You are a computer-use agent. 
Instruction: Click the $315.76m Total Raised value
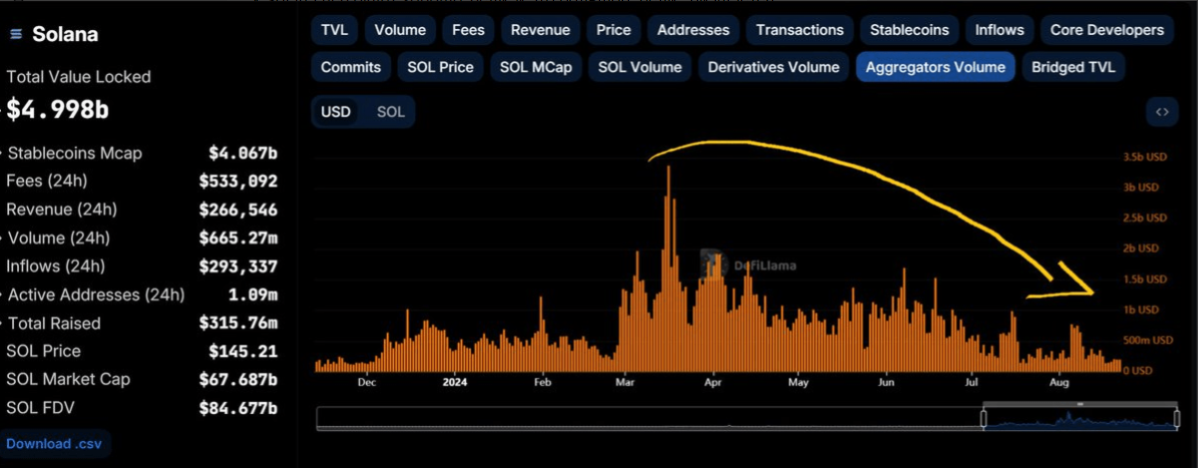point(238,323)
